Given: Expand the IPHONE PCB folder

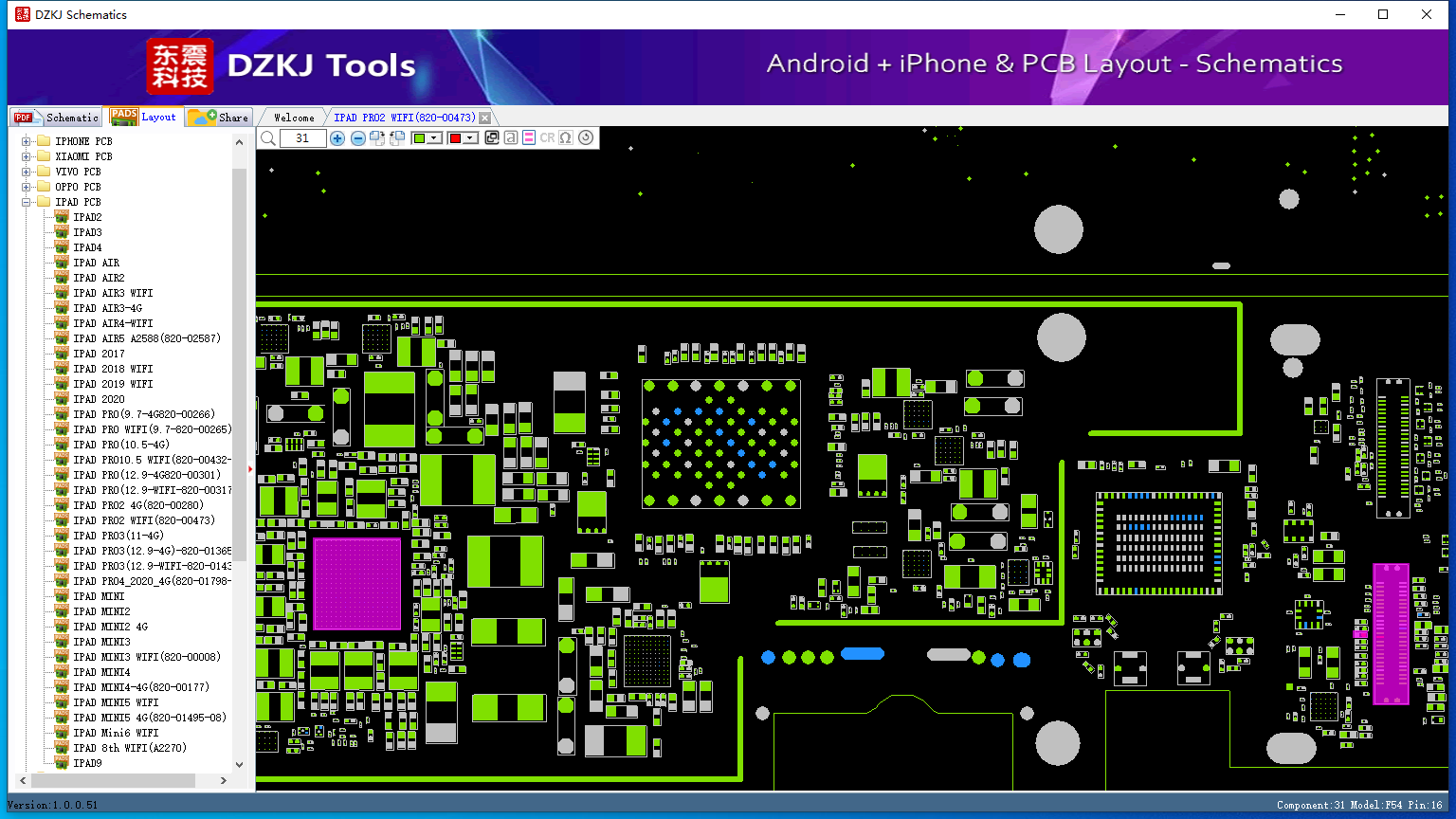Looking at the screenshot, I should 27,141.
